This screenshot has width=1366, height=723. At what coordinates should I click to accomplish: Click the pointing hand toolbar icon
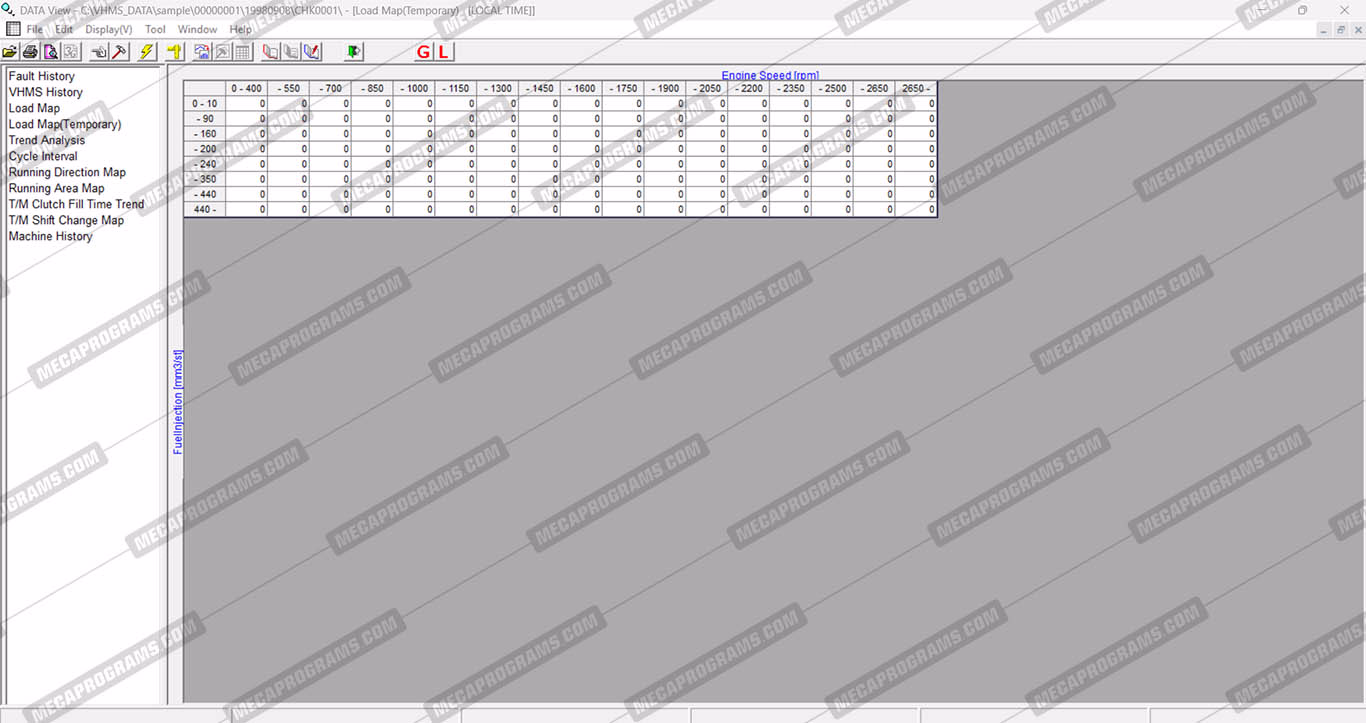[100, 51]
